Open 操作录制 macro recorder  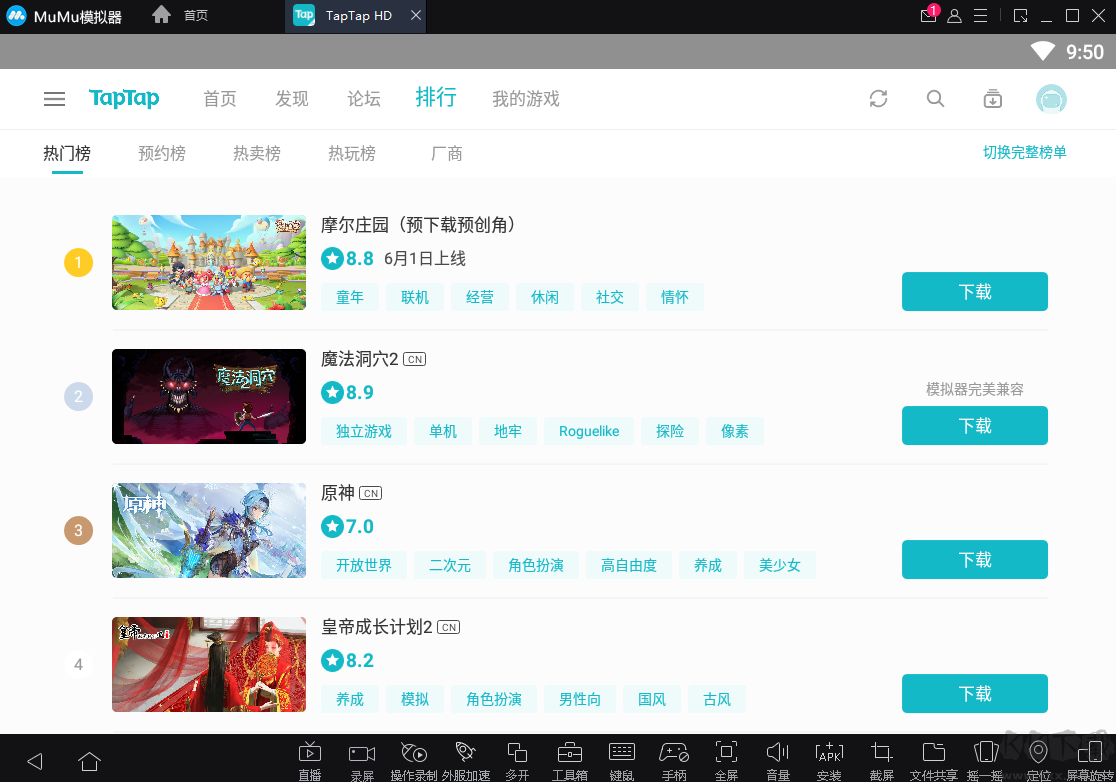click(x=414, y=760)
